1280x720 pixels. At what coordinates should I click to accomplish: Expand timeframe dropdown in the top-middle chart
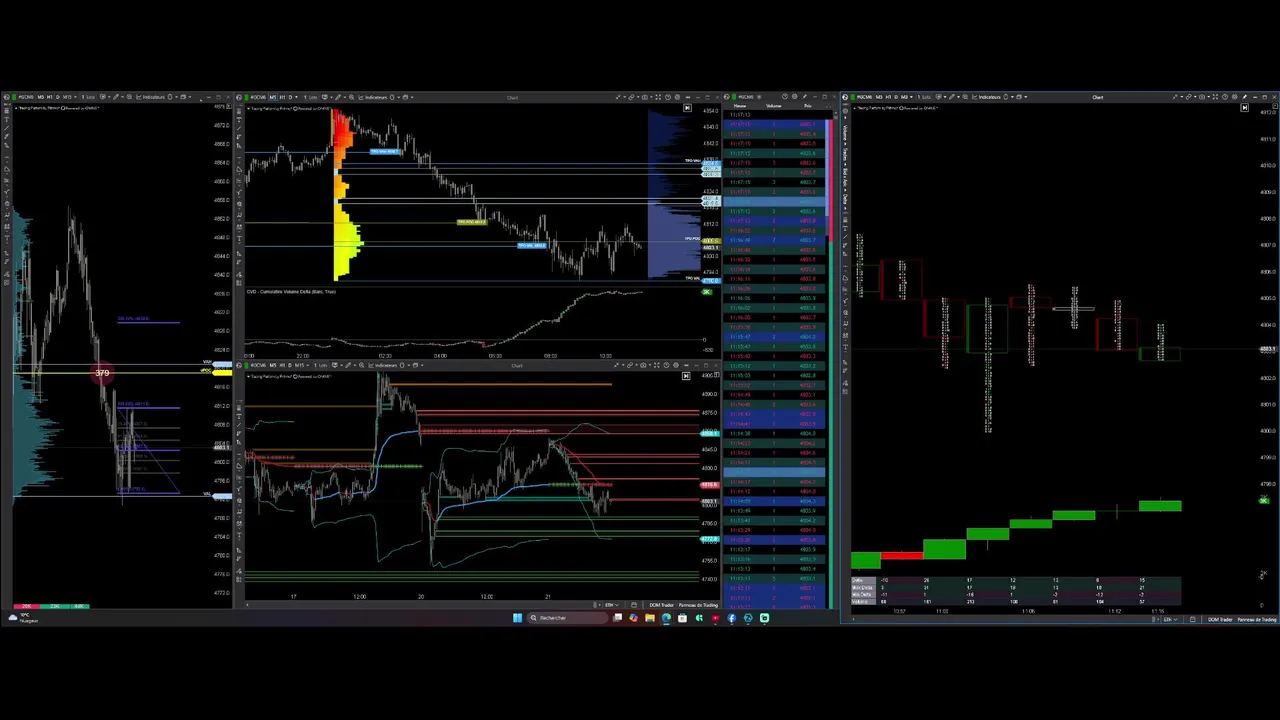297,97
